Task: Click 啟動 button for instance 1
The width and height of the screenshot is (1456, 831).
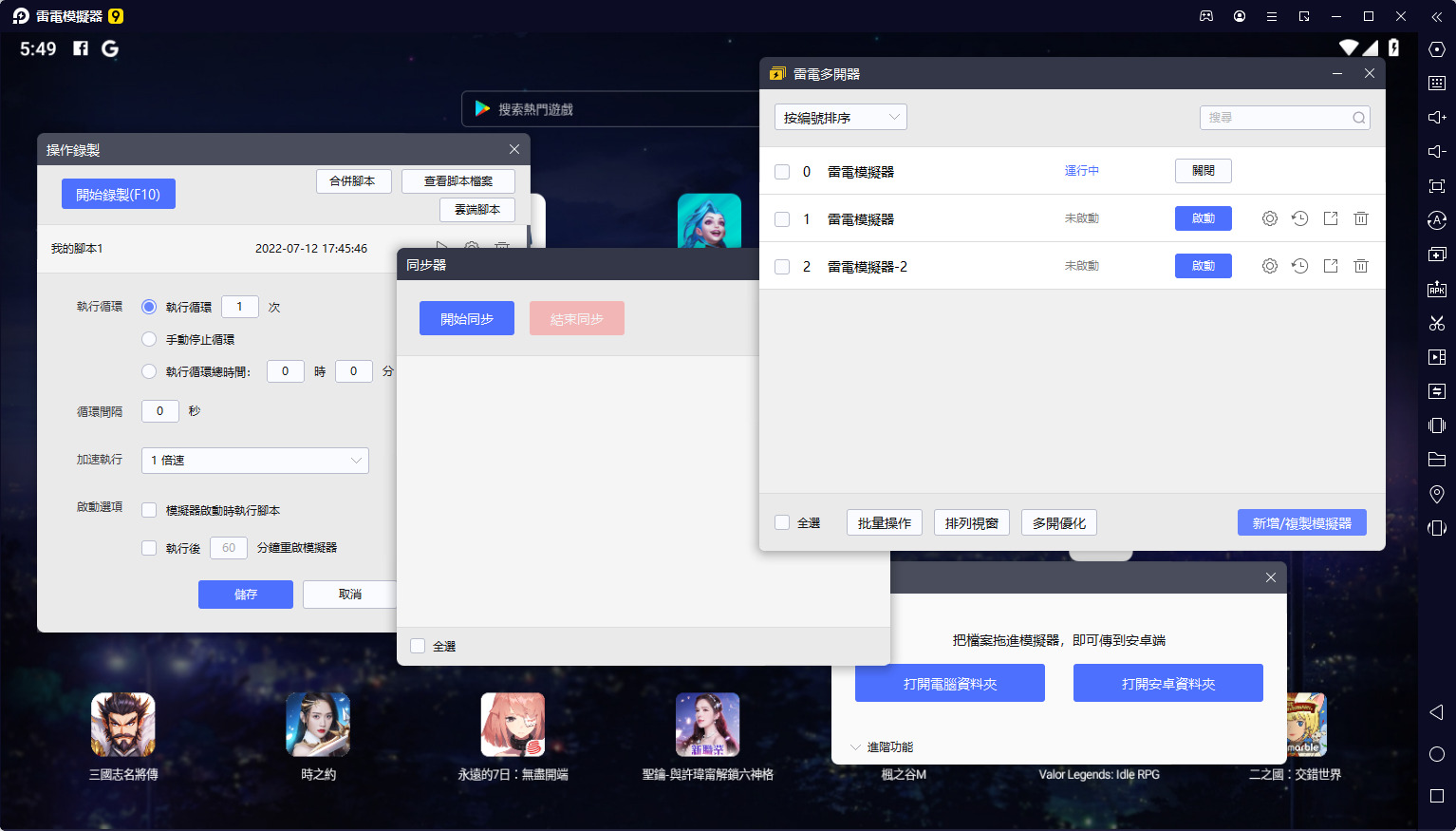Action: [1204, 217]
